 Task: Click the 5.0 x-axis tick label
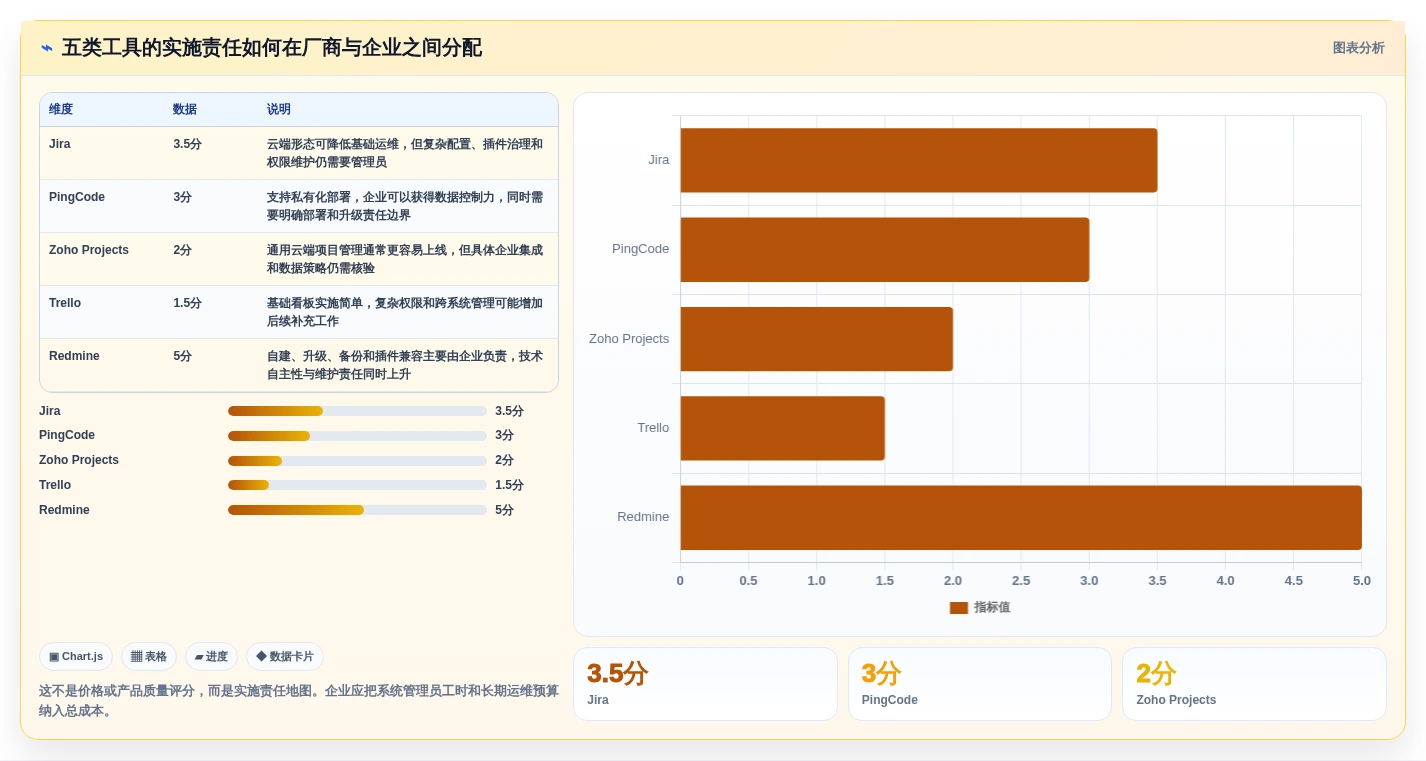1362,581
